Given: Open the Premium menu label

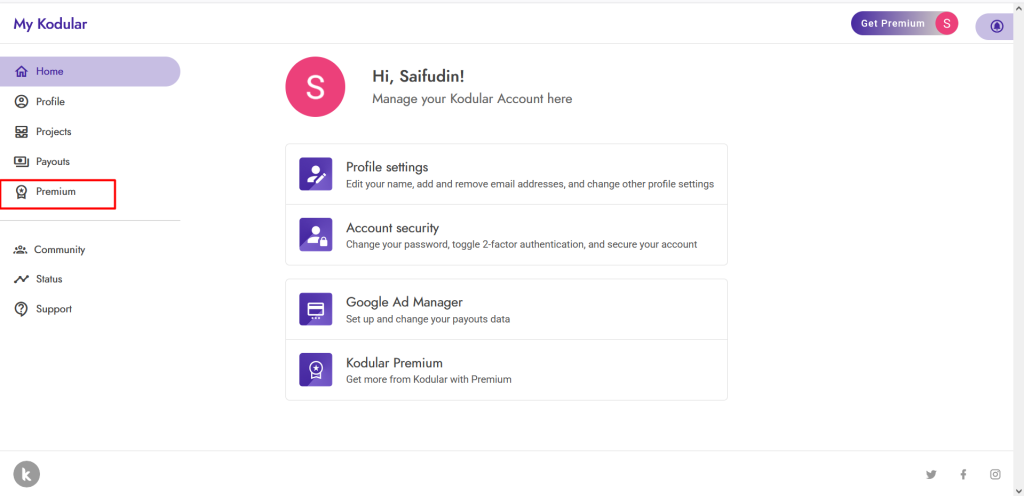Looking at the screenshot, I should coord(56,192).
